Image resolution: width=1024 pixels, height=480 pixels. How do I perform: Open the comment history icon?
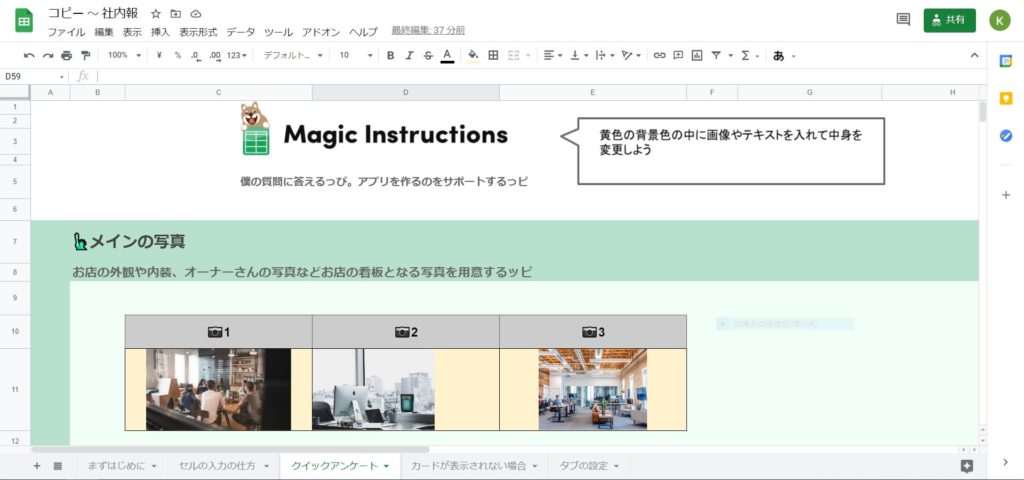click(903, 19)
